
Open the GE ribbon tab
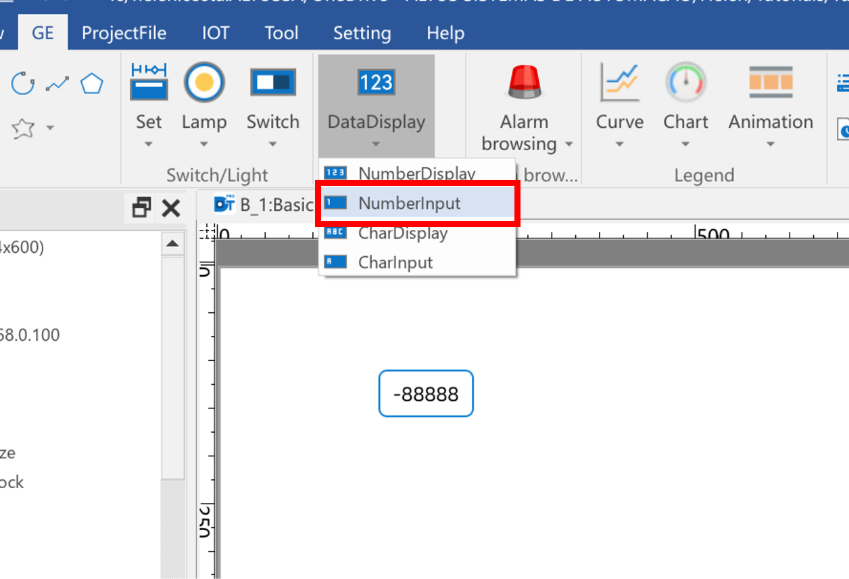[43, 33]
